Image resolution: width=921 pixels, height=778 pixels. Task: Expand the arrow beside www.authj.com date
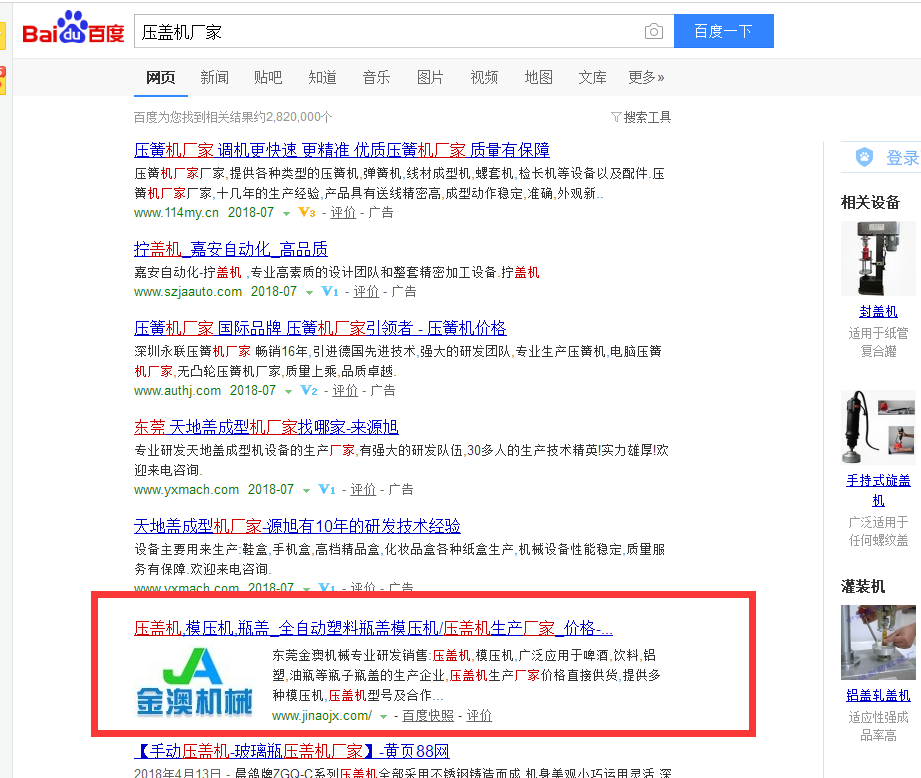click(x=289, y=392)
